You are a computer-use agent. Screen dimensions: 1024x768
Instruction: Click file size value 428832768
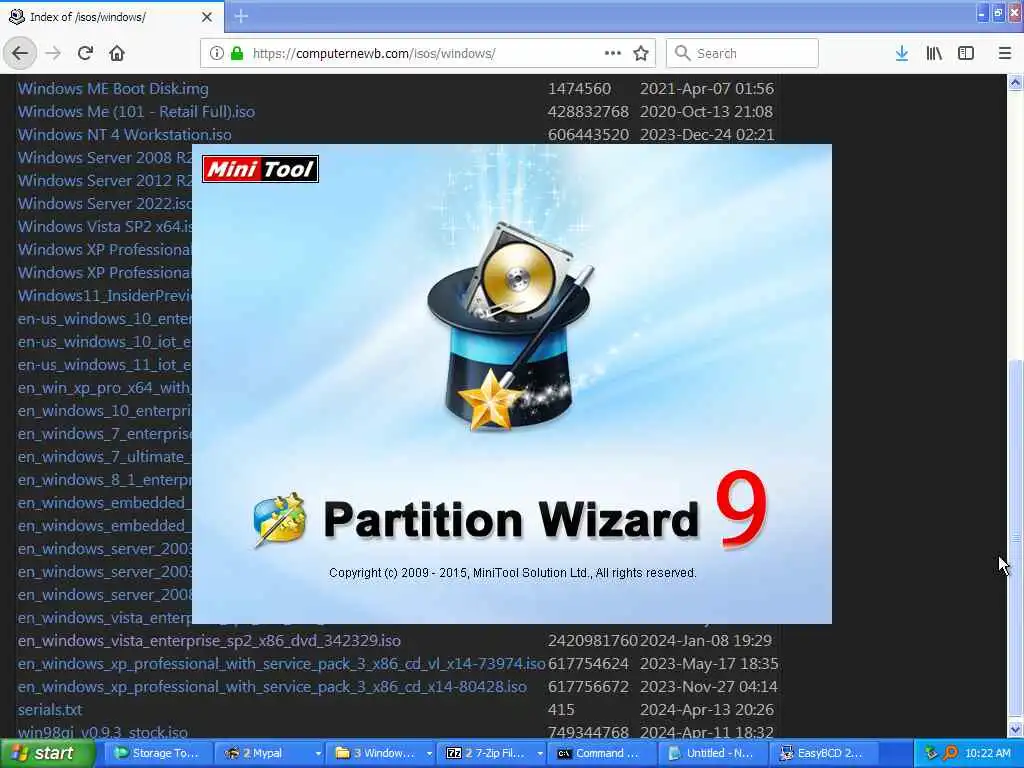[588, 112]
